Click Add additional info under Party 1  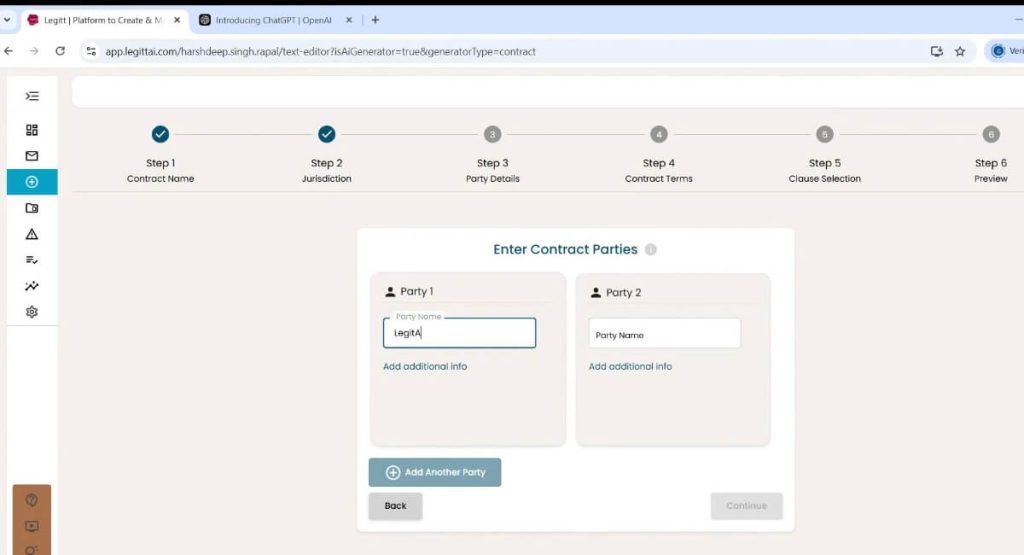click(425, 366)
